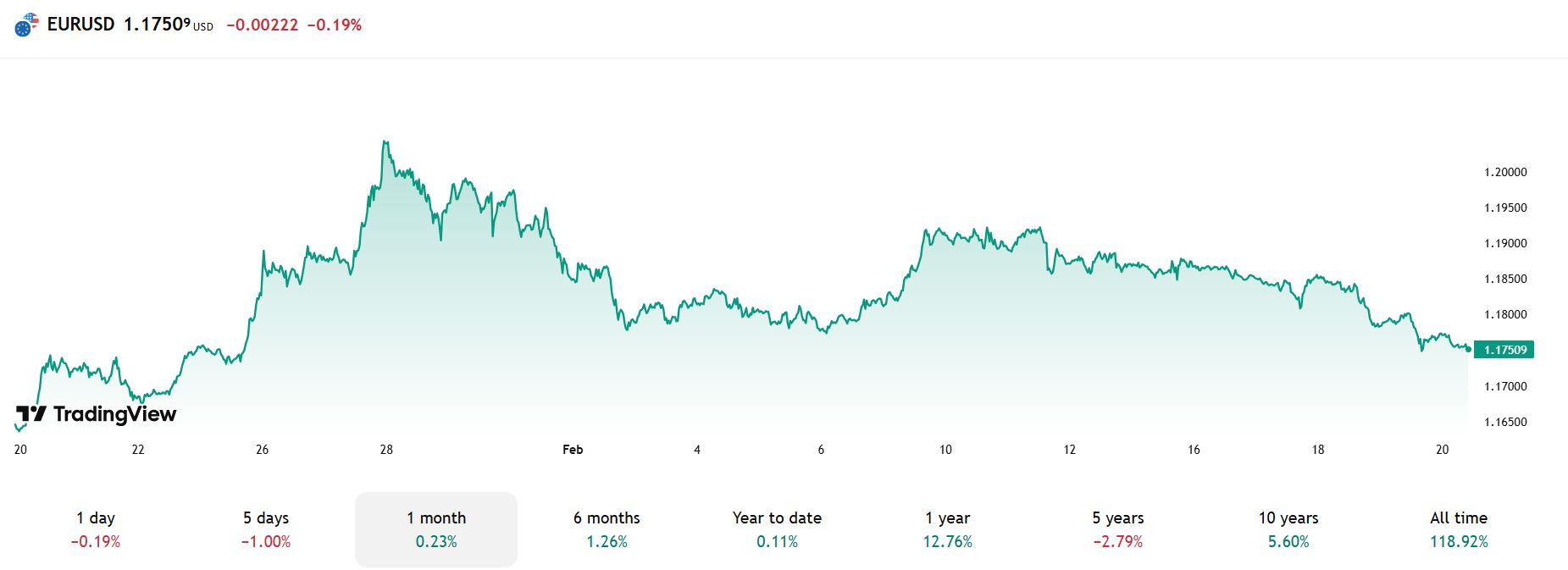The height and width of the screenshot is (570, 1568).
Task: Select the highlighted 1 month range
Action: pyautogui.click(x=436, y=529)
